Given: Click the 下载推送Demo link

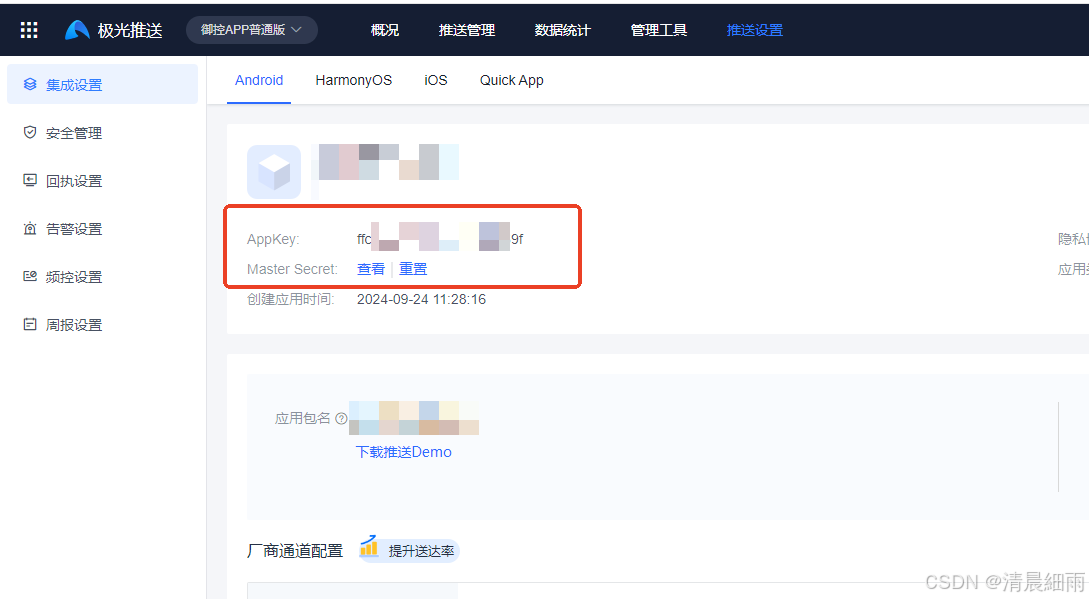Looking at the screenshot, I should (404, 452).
